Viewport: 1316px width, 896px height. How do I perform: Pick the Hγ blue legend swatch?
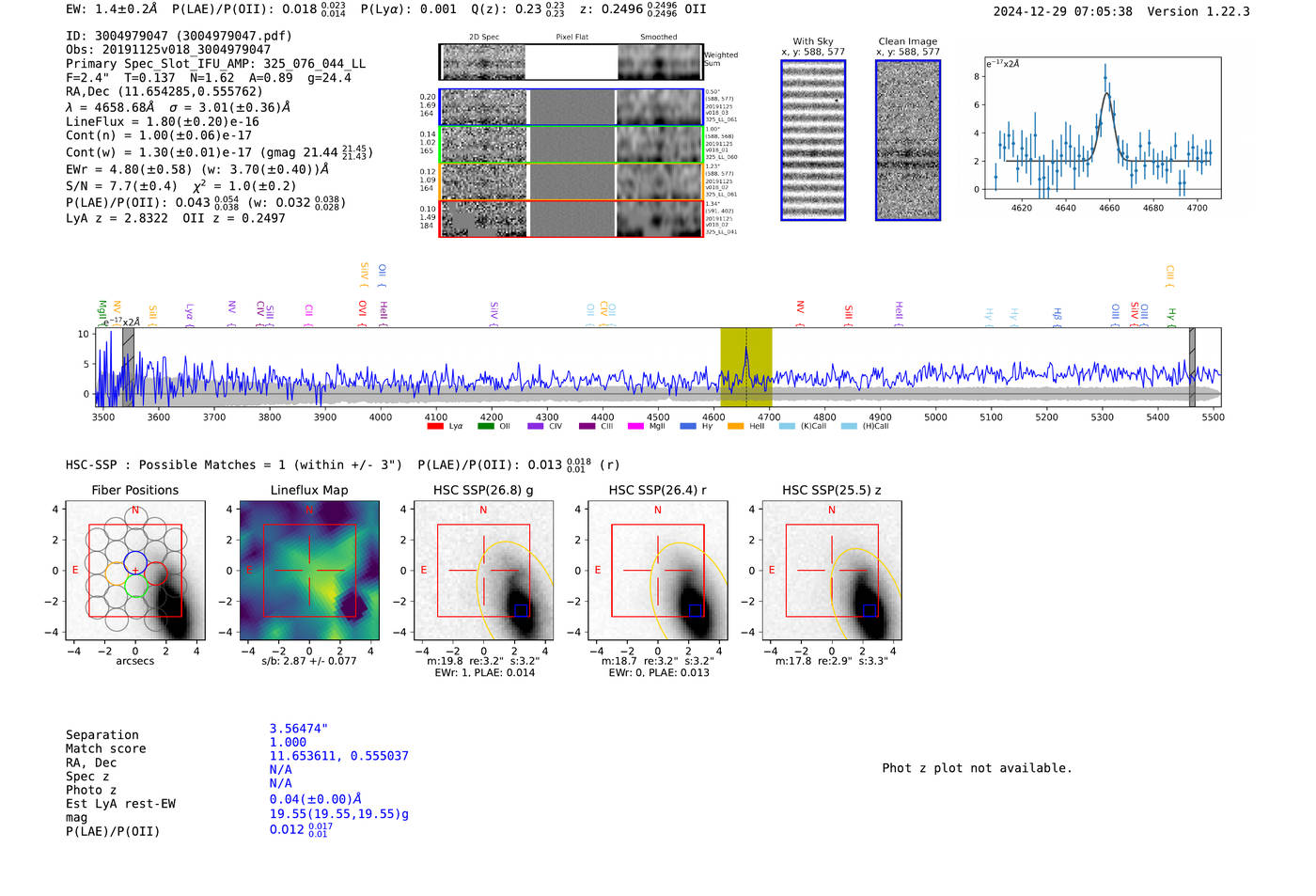click(688, 426)
